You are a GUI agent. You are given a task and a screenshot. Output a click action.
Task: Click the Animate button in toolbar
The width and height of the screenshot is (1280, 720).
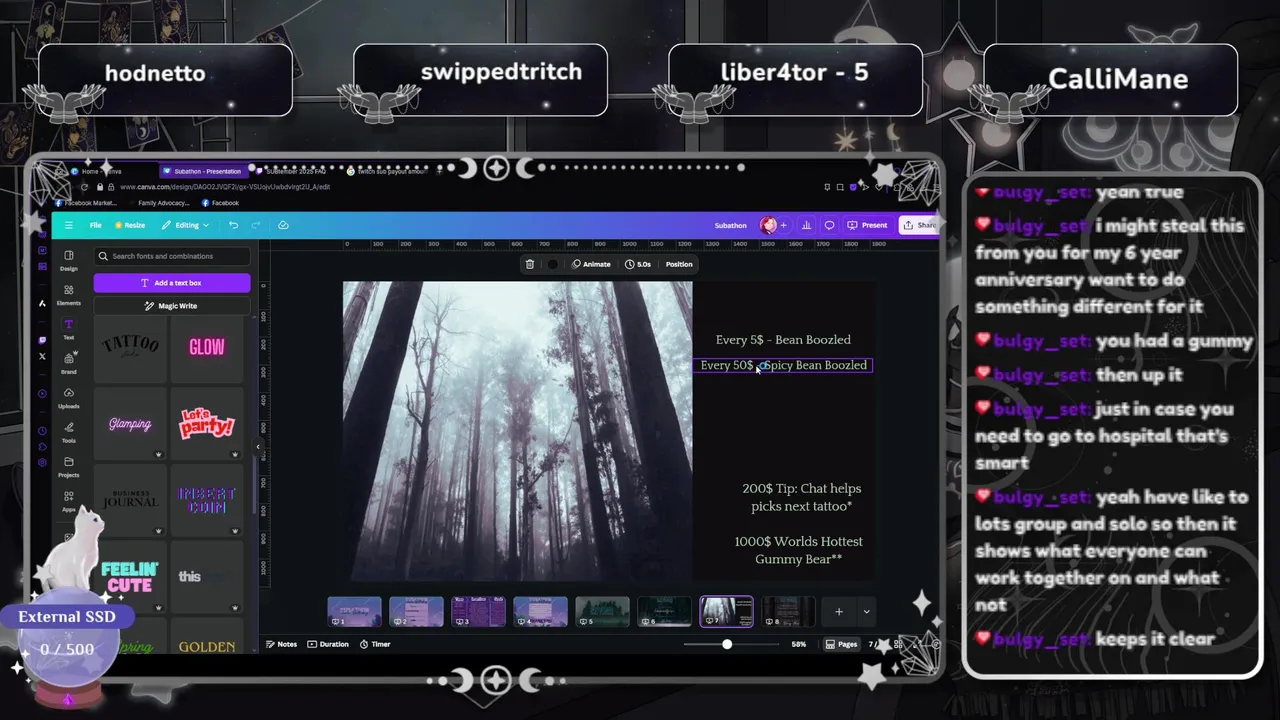[591, 264]
